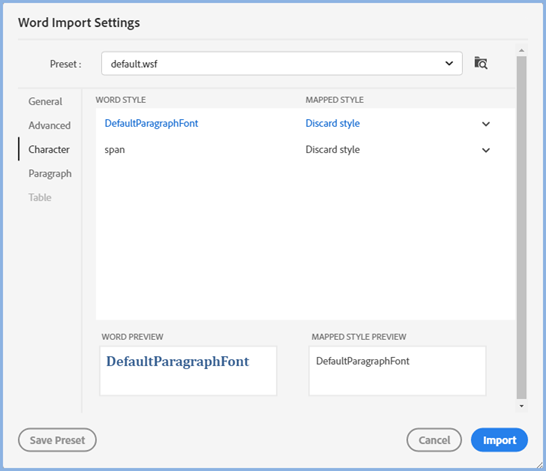Open the Paragraph tab
Screen dimensions: 546x471
point(50,173)
